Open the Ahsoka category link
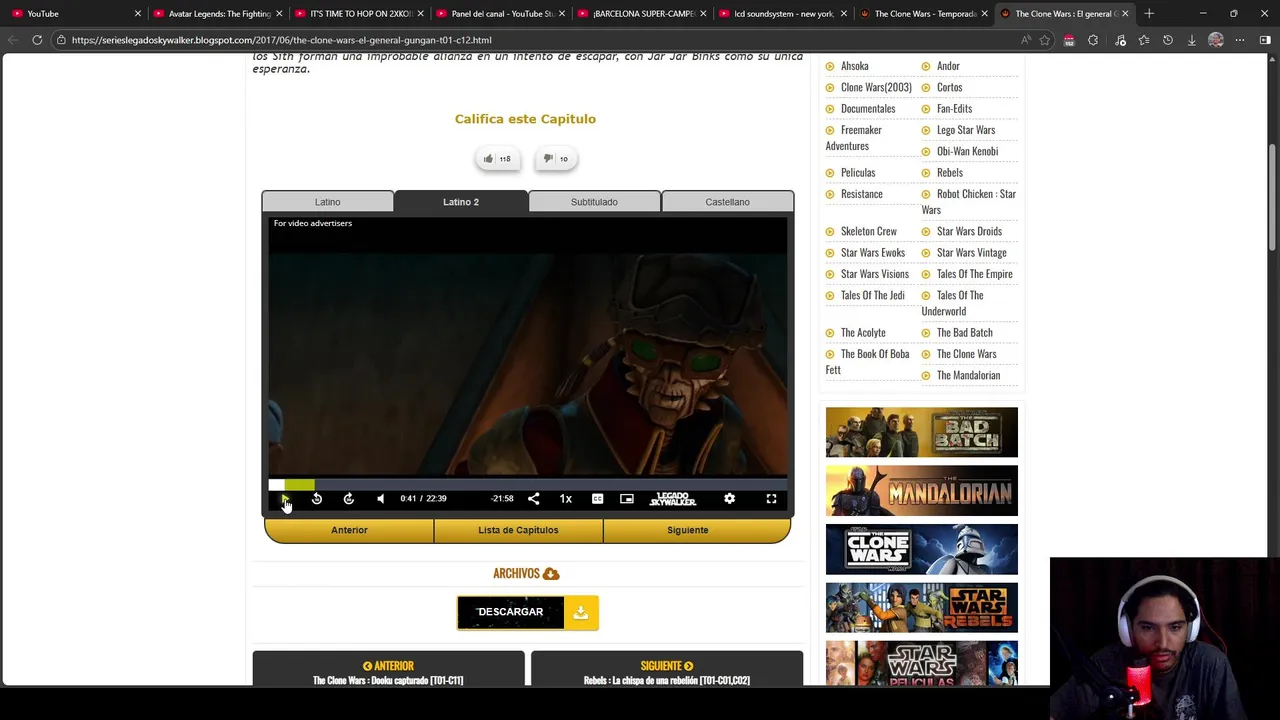The width and height of the screenshot is (1280, 720). (855, 66)
